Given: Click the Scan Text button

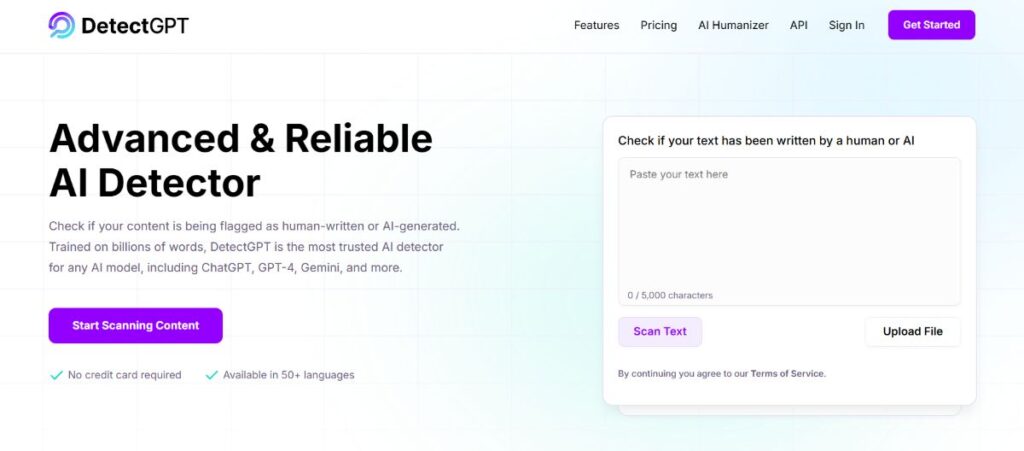Looking at the screenshot, I should 660,332.
